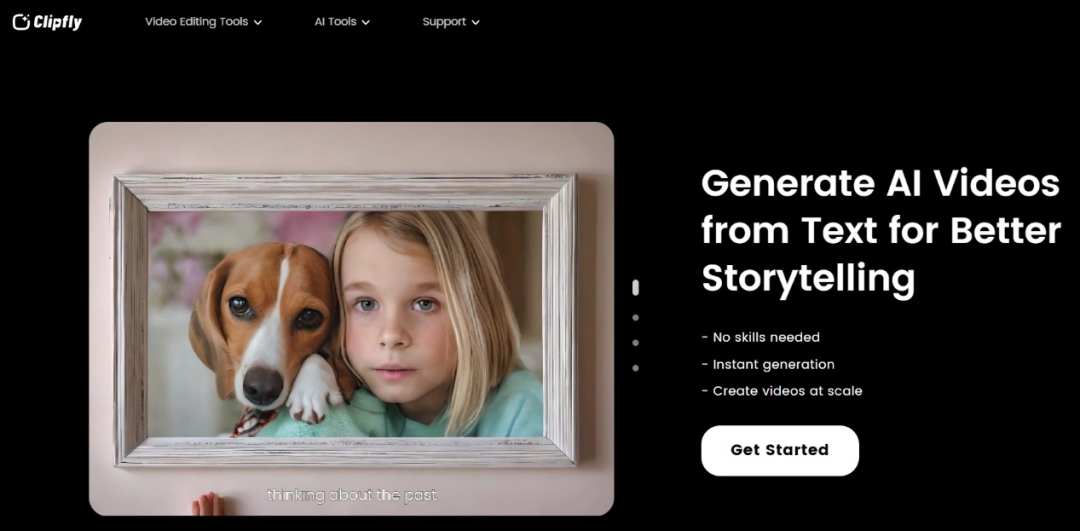Expand the chevron next to Support
1080x531 pixels.
475,23
